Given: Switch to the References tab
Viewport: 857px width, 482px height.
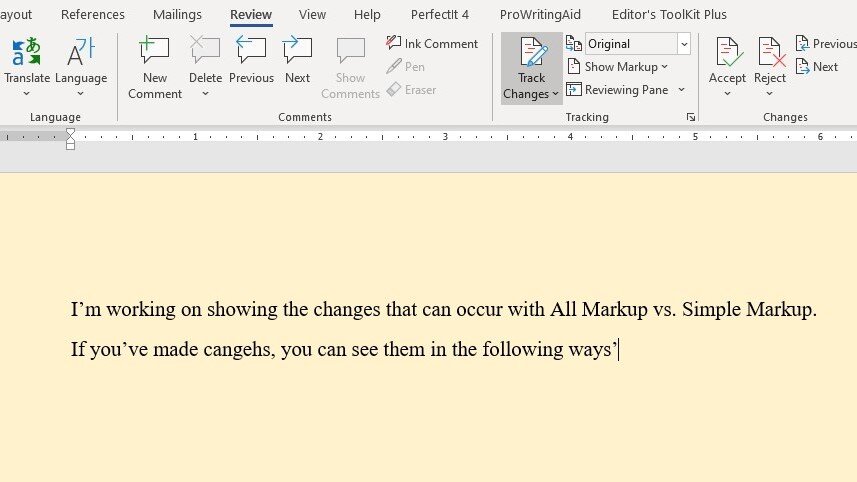Looking at the screenshot, I should click(x=93, y=15).
